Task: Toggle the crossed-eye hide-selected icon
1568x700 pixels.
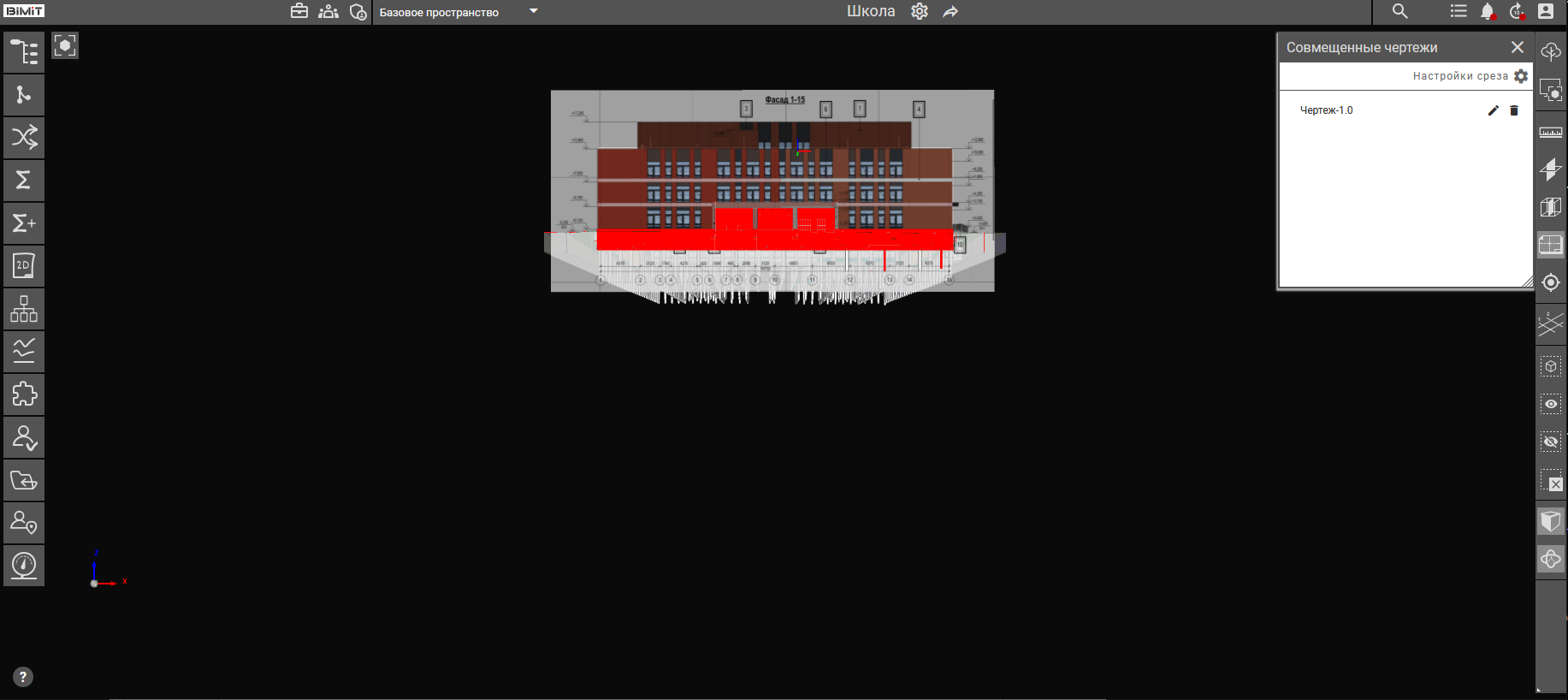Action: [x=1550, y=442]
